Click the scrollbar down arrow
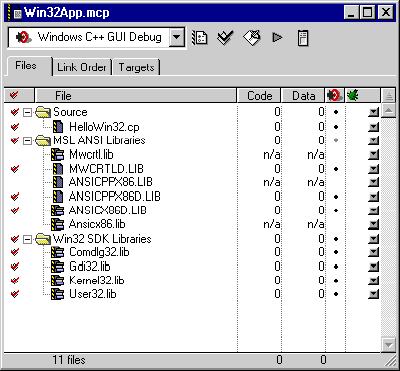Image resolution: width=400 pixels, height=371 pixels. pos(388,344)
